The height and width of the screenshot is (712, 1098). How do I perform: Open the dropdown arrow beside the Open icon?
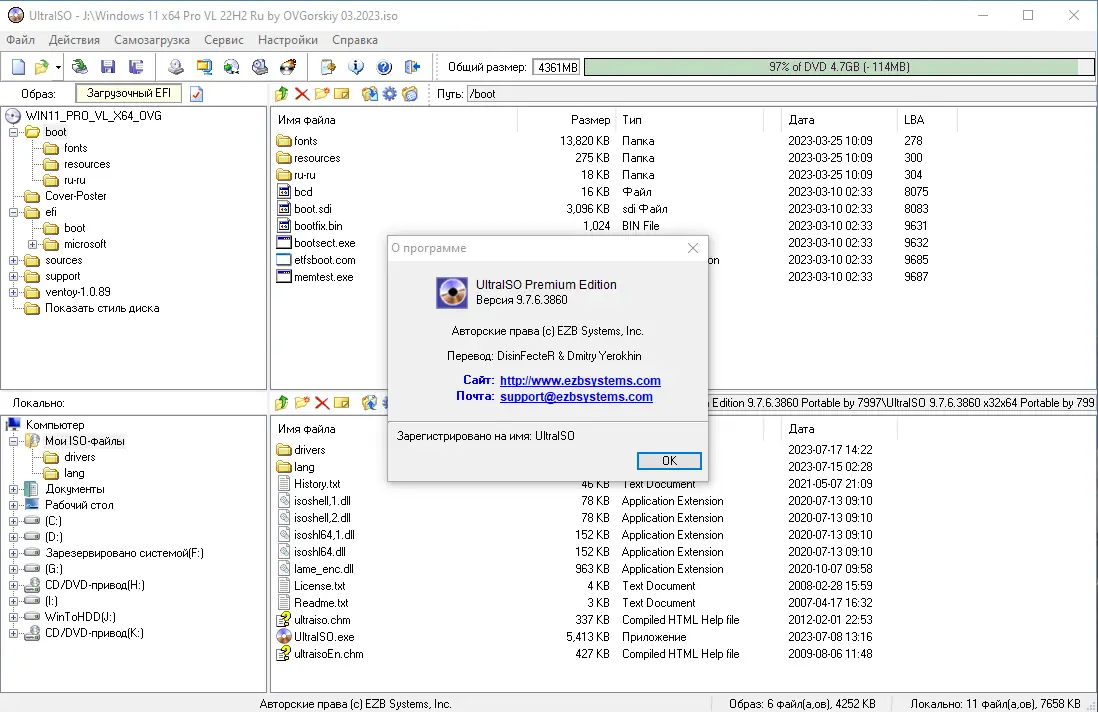point(58,67)
